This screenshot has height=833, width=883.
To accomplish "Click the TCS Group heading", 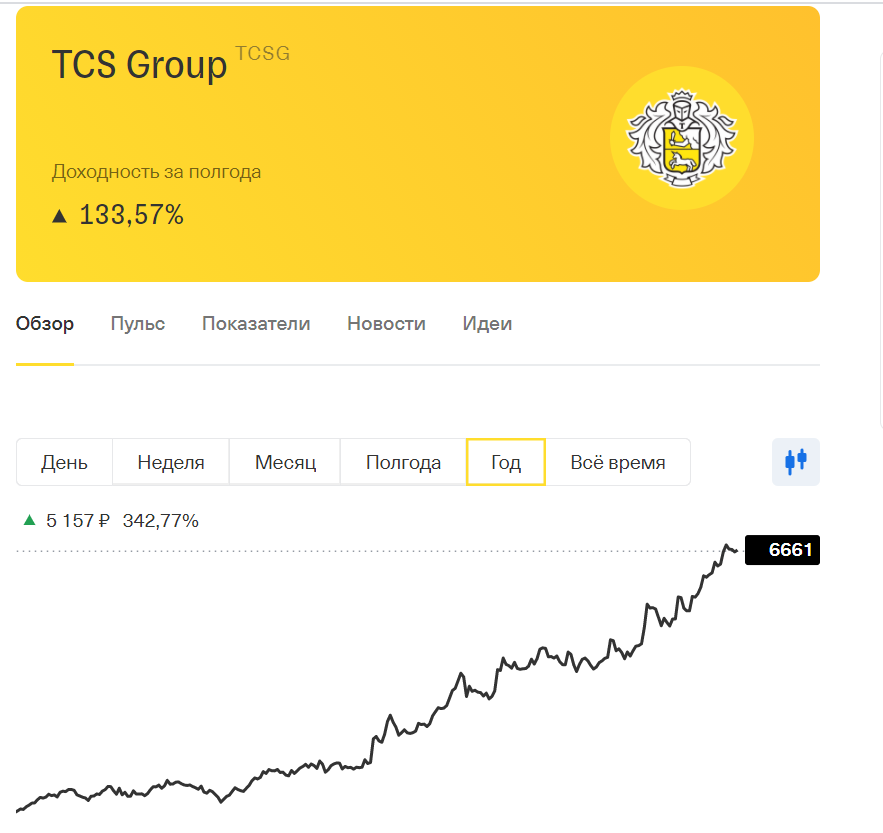I will [x=140, y=65].
